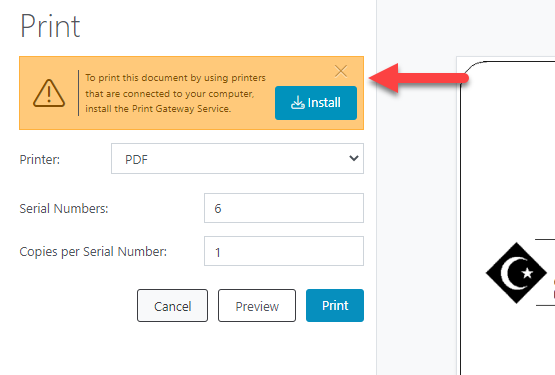Dismiss the Print Gateway warning banner

tap(341, 71)
